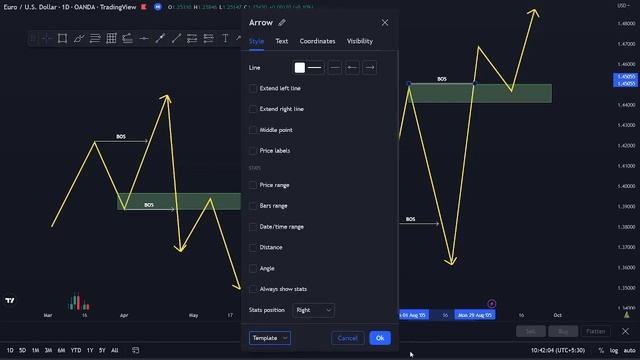Click the left anchor point of the selected arrow
The image size is (640, 360).
[409, 83]
